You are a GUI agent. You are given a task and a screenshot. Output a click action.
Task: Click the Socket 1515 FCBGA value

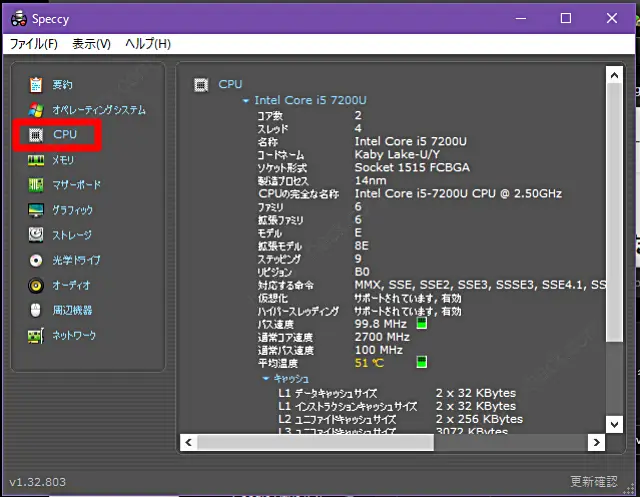412,167
